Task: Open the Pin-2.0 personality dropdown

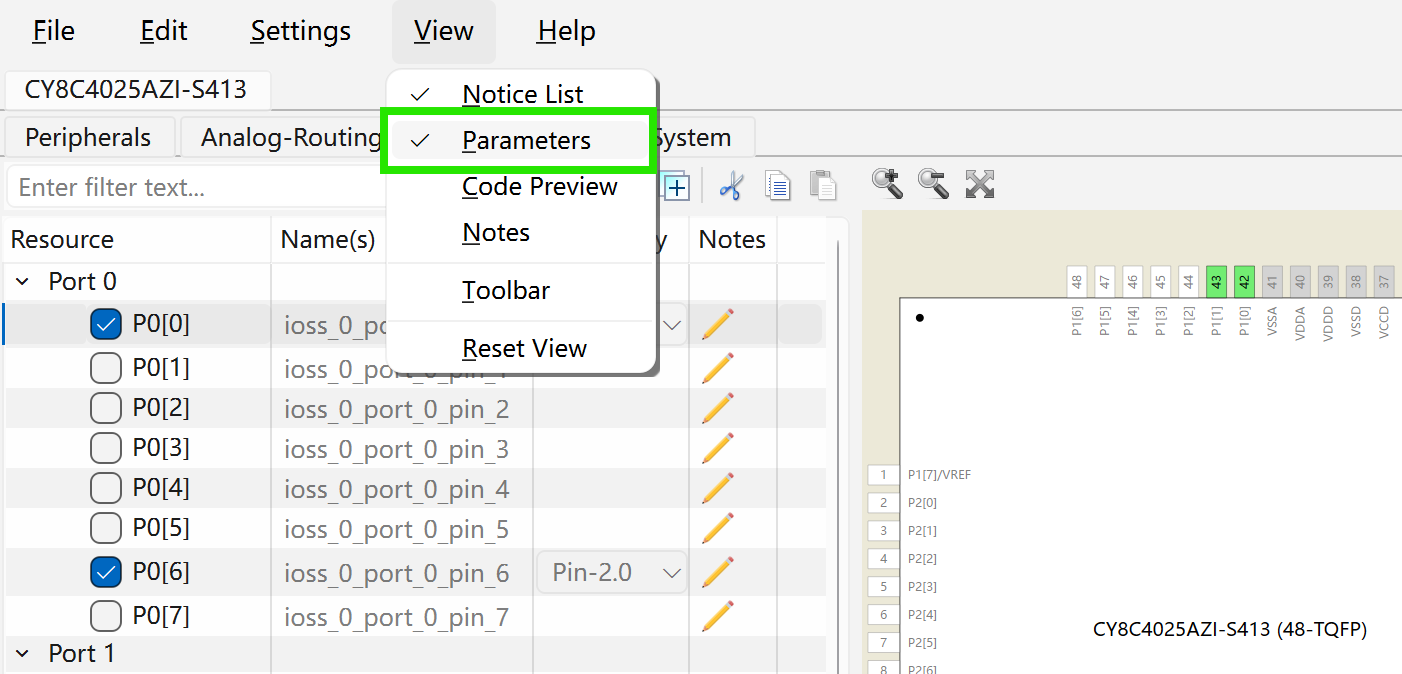Action: pos(612,572)
